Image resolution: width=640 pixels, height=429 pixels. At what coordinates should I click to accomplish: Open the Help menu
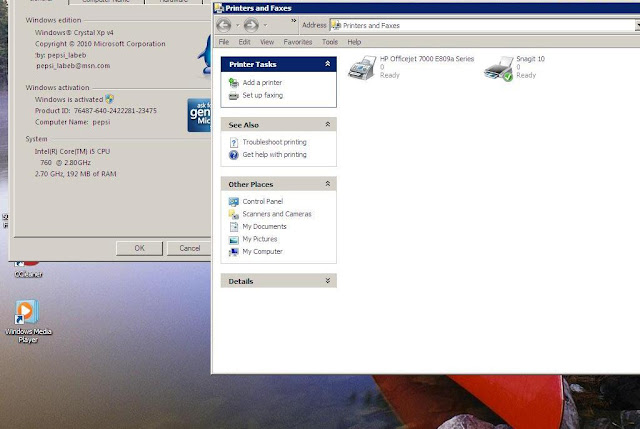pos(354,42)
